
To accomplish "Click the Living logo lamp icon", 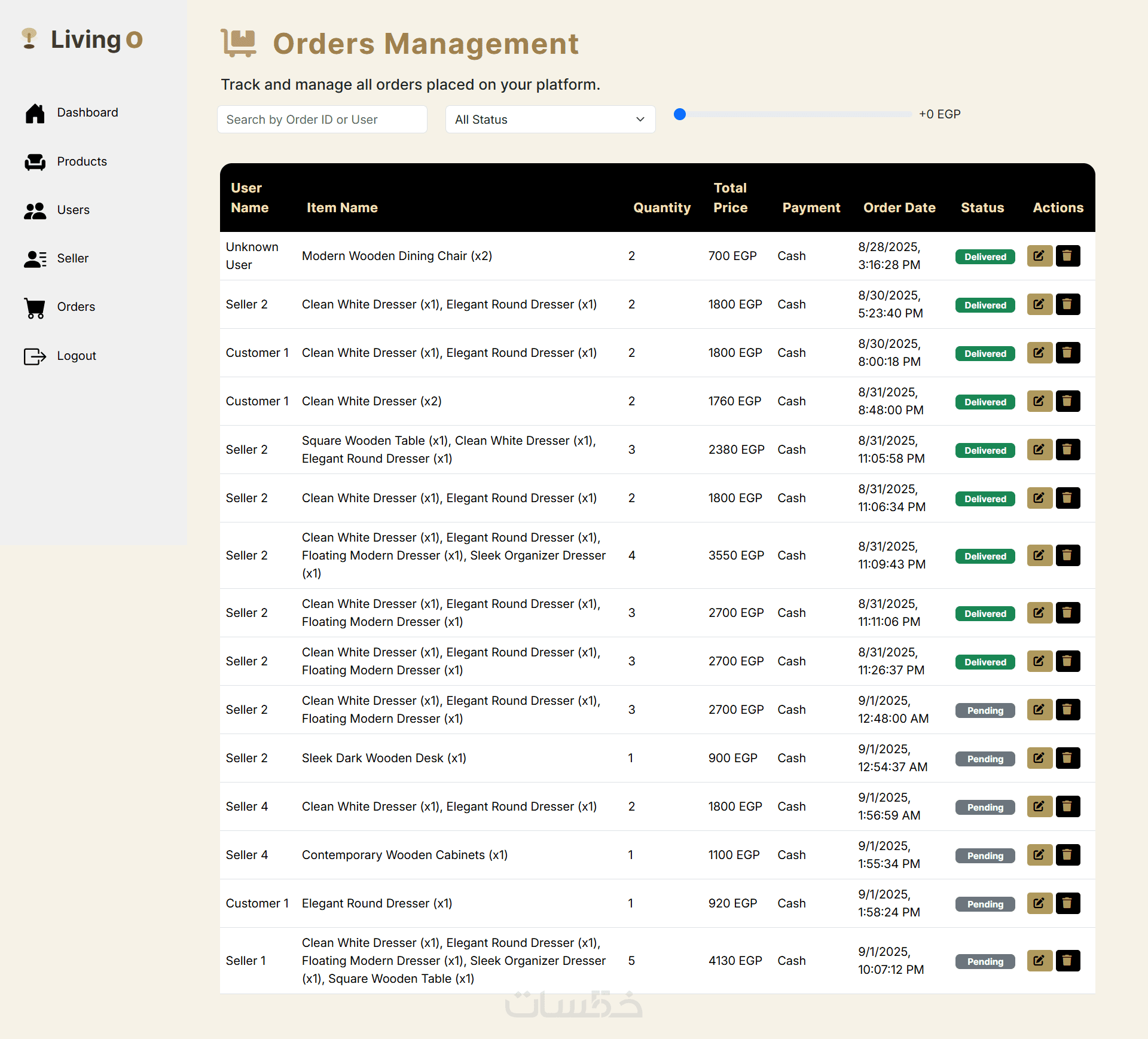I will point(29,39).
